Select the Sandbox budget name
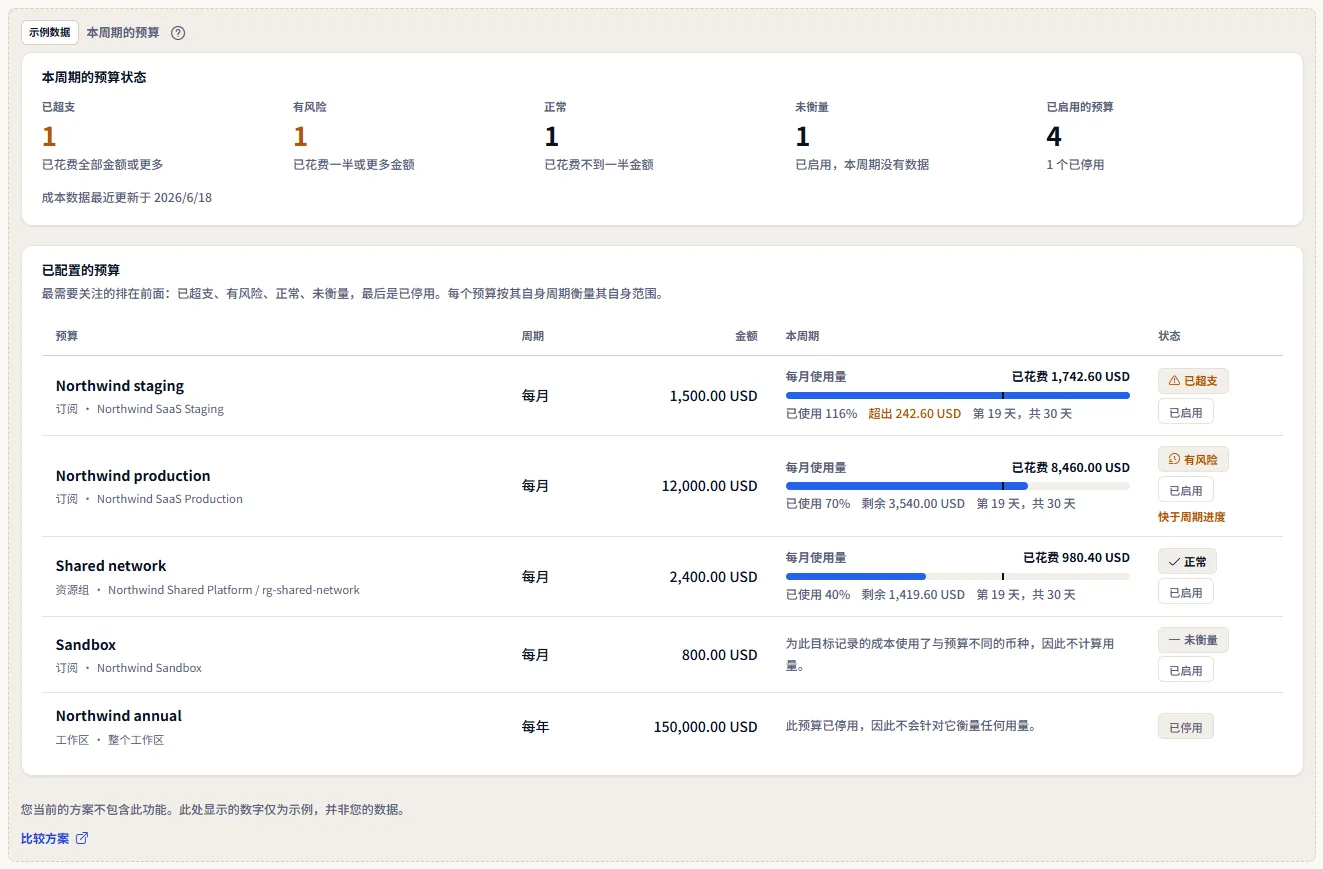 coord(86,645)
